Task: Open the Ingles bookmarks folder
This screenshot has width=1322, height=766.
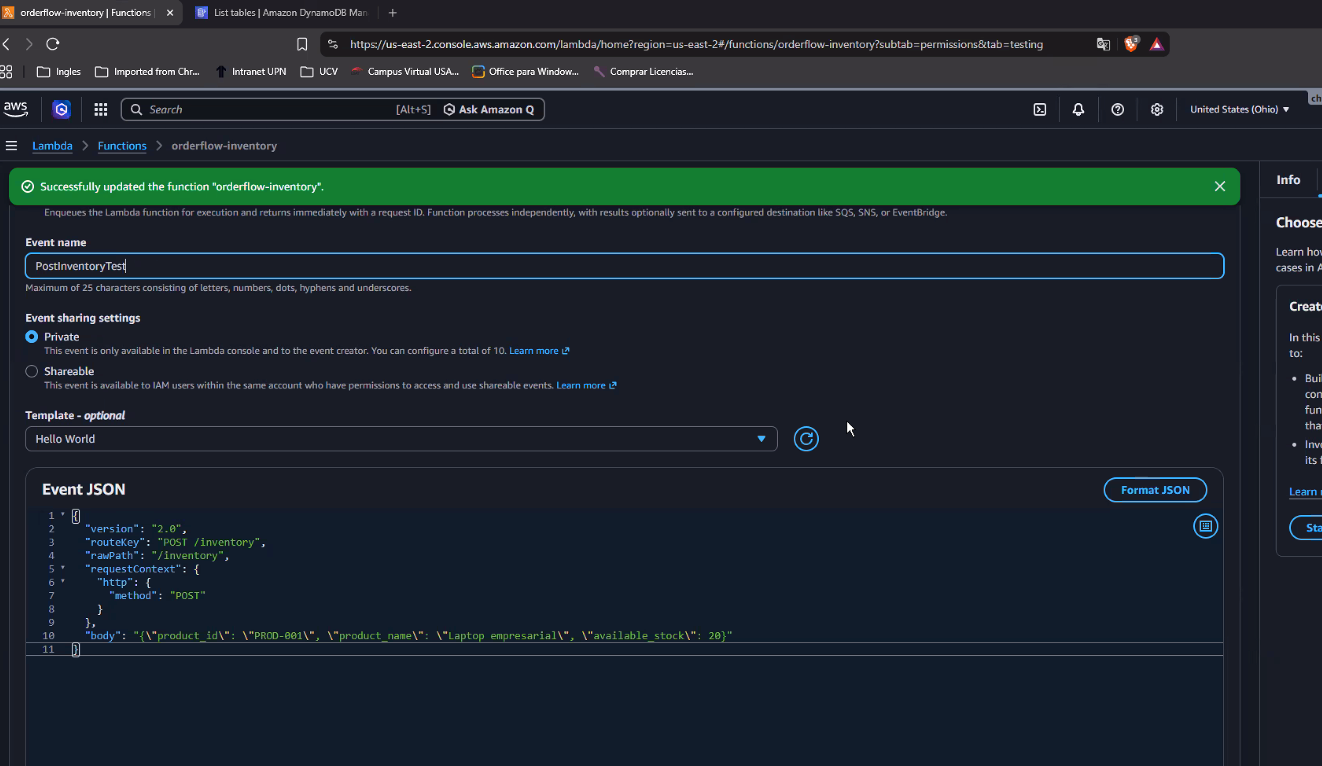Action: 59,72
